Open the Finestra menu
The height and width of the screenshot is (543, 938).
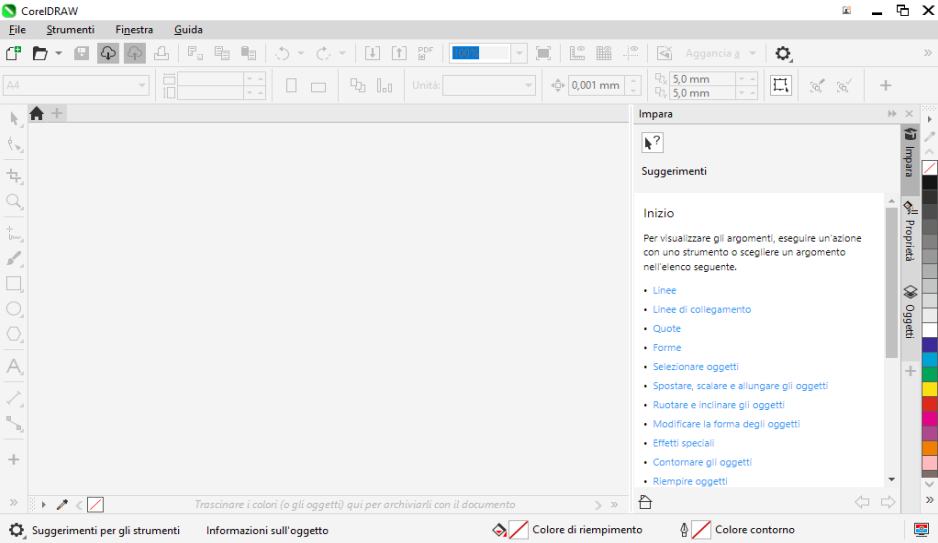coord(134,29)
